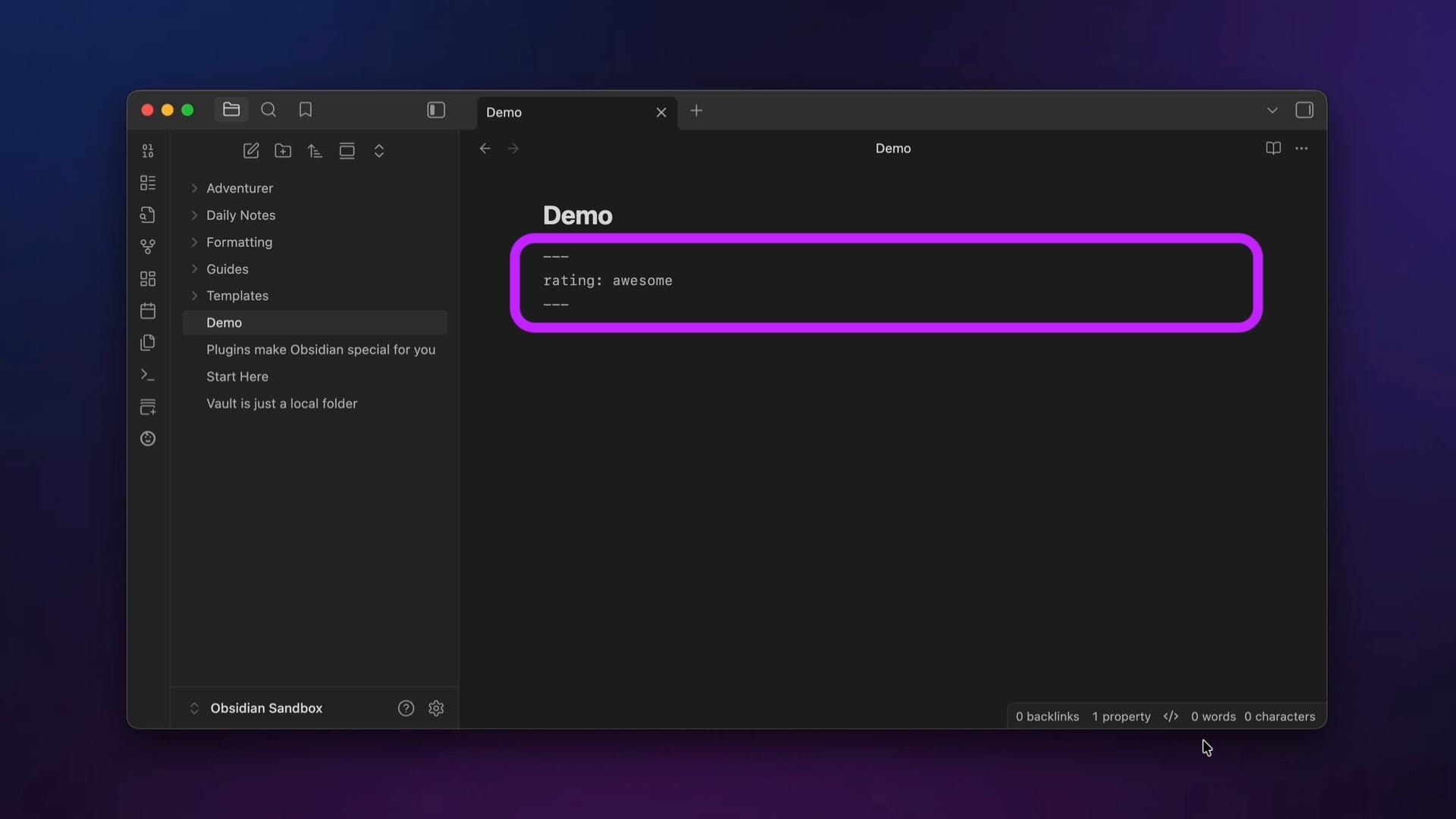Open the canvas grid icon in ribbon
Screen dimensions: 1456x819
148,279
